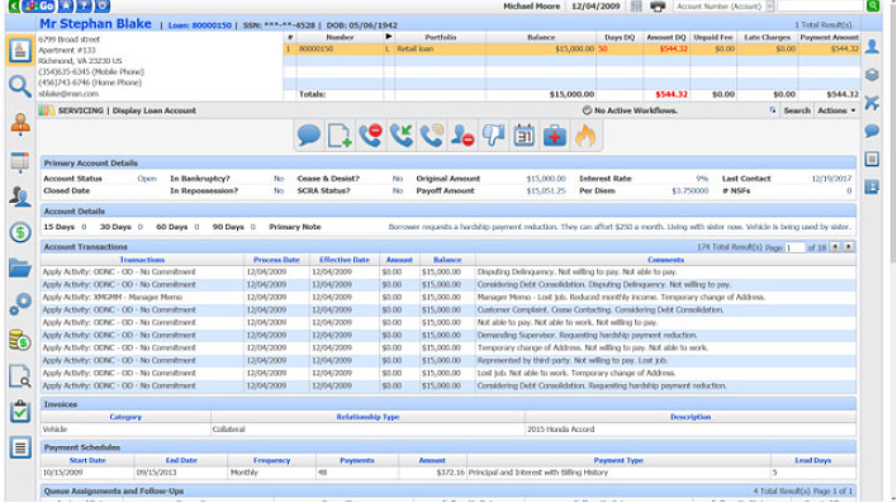896x502 pixels.
Task: Click the clipboard checkmark sidebar icon
Action: coord(19,411)
